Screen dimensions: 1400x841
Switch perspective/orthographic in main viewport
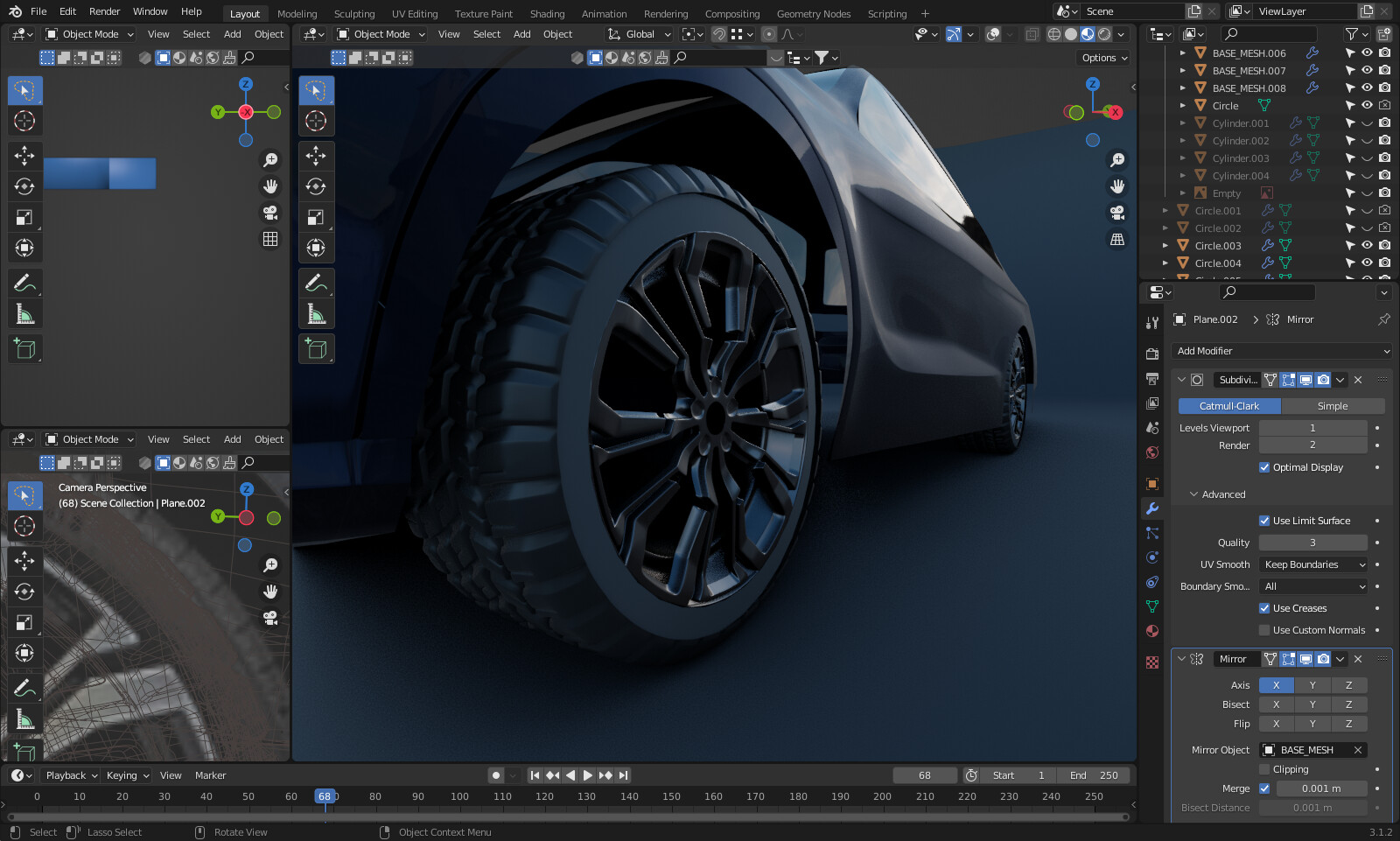click(1117, 239)
